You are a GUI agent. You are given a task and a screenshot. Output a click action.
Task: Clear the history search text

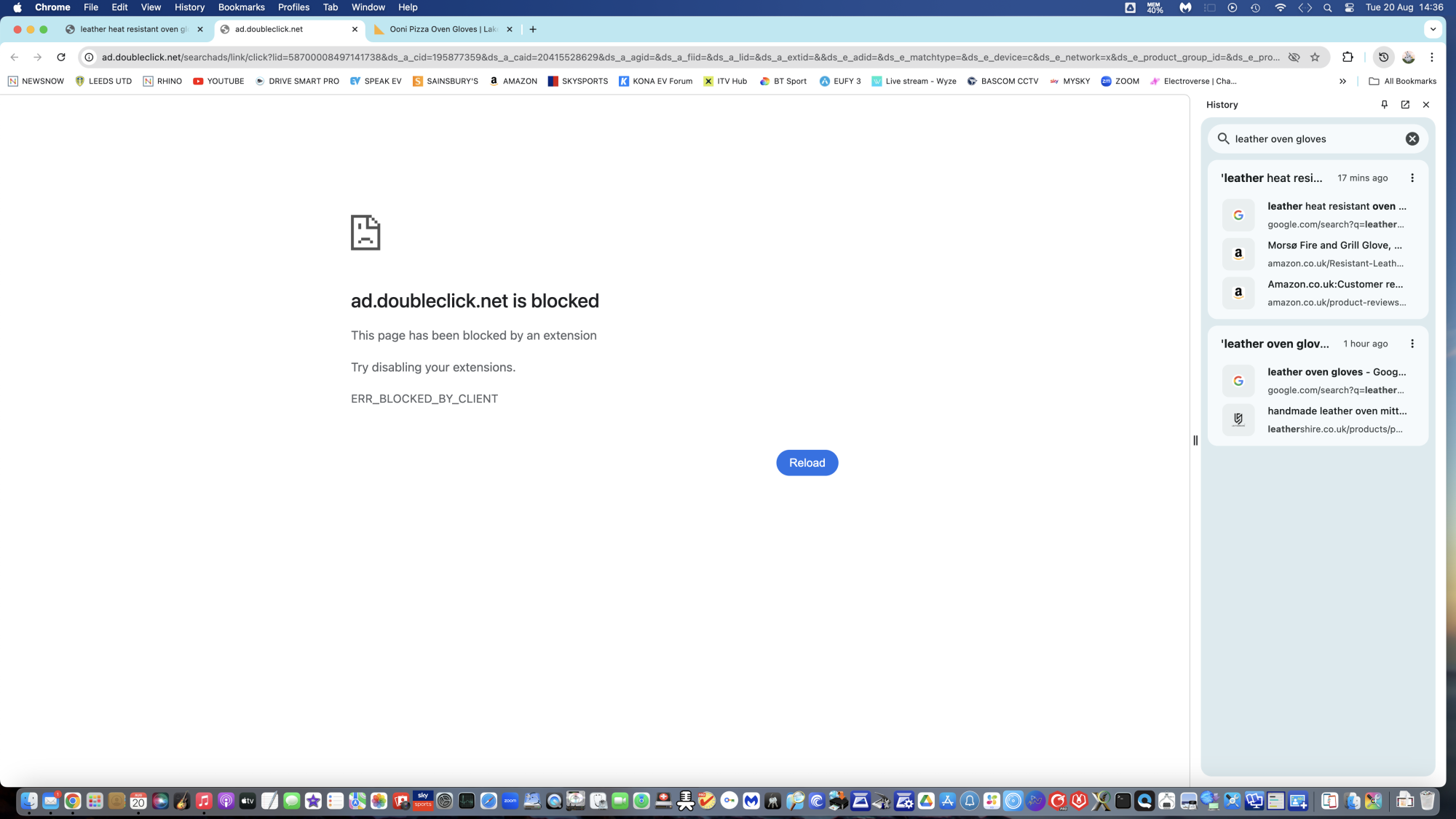[x=1412, y=138]
